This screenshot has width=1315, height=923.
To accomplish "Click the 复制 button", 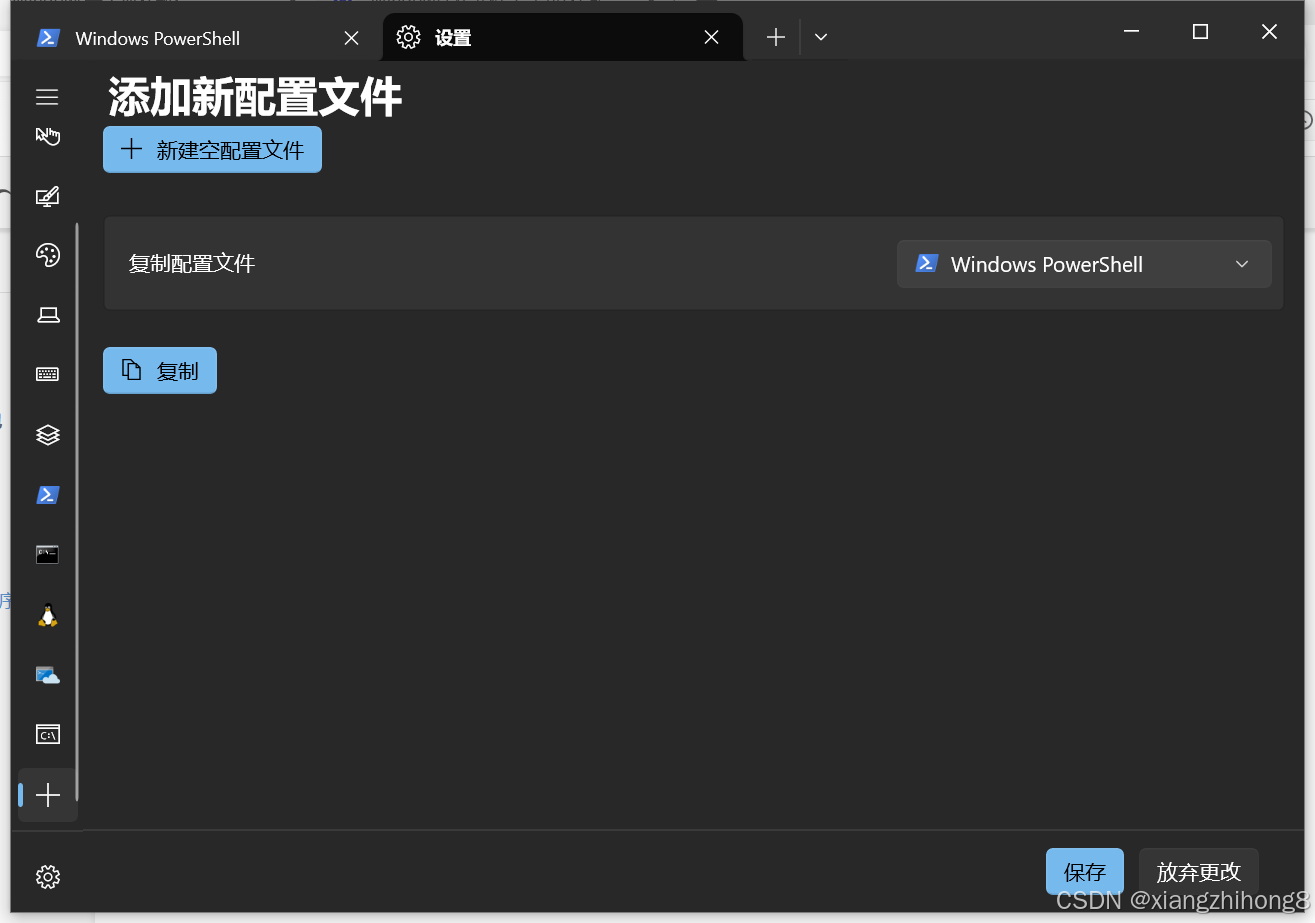I will click(160, 370).
